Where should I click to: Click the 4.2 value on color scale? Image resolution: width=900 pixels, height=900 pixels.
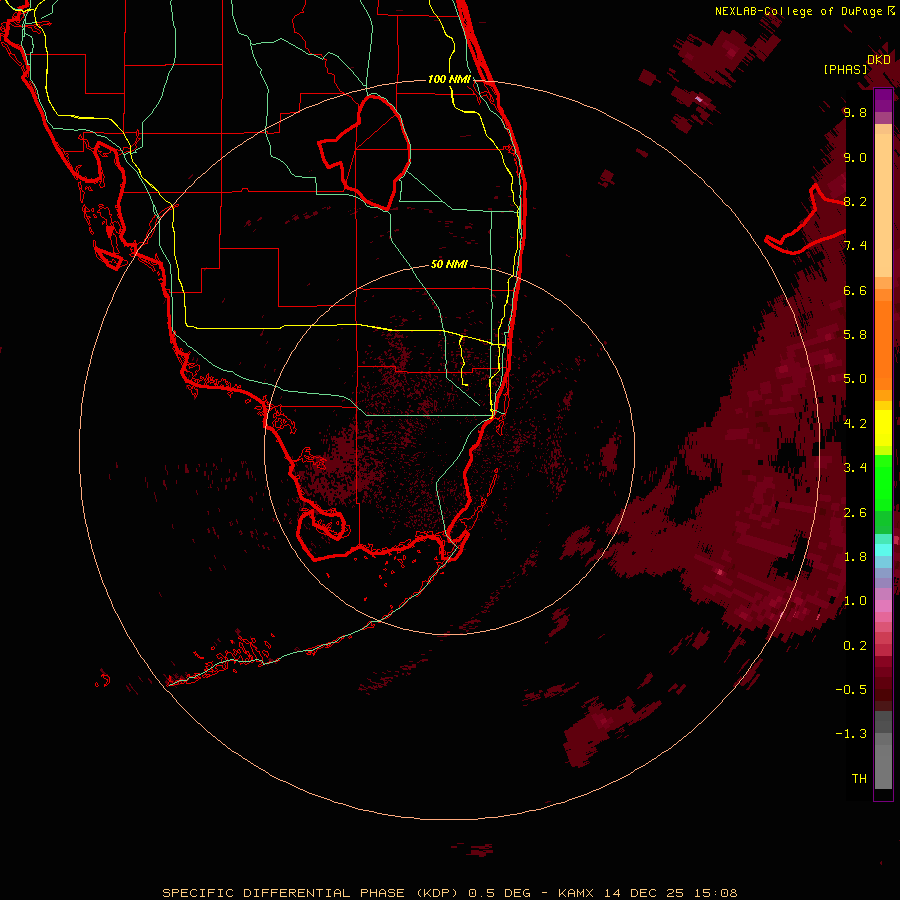coord(855,424)
